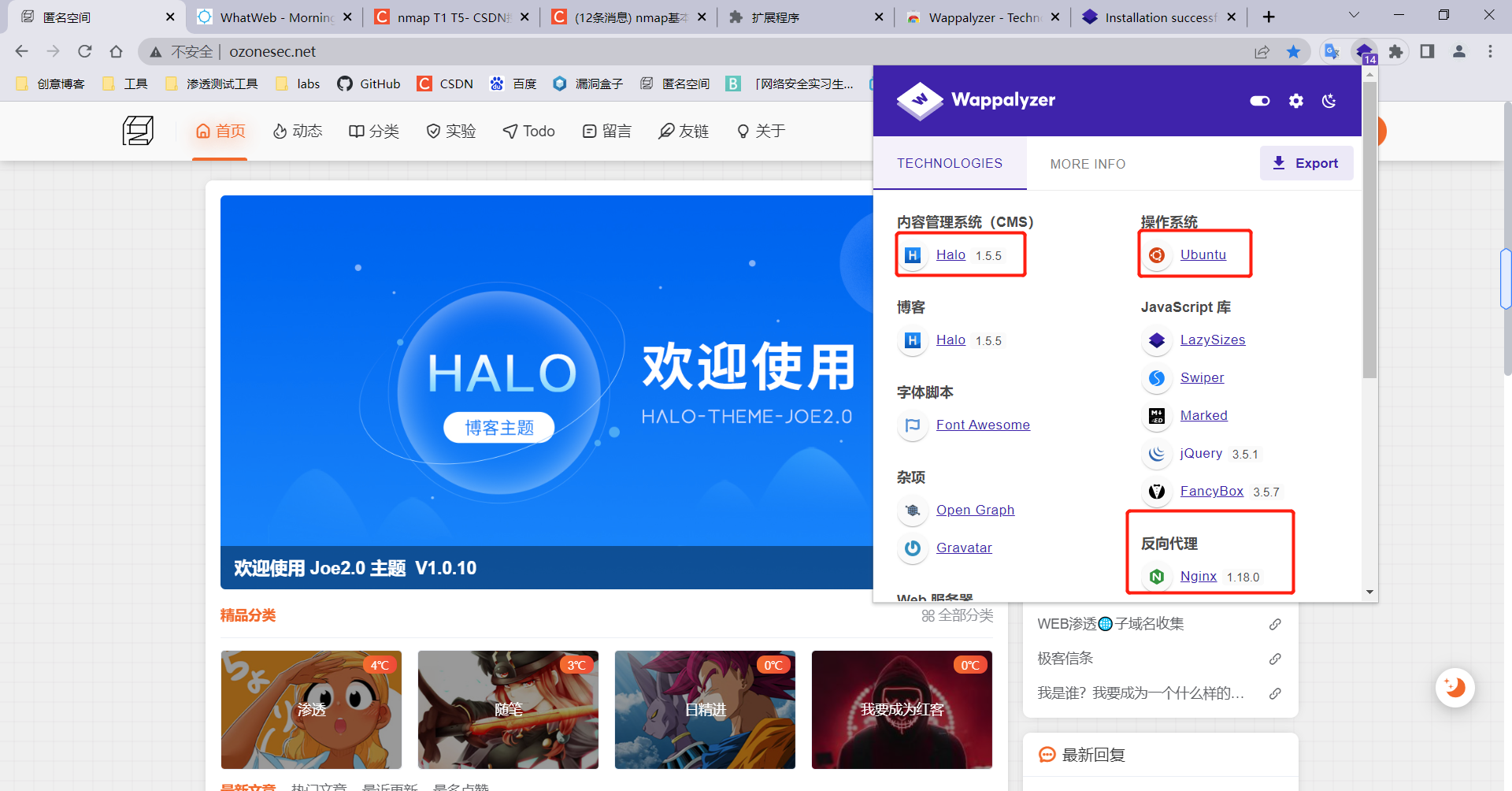Open the 分类 navigation item
The width and height of the screenshot is (1512, 791).
pyautogui.click(x=374, y=131)
